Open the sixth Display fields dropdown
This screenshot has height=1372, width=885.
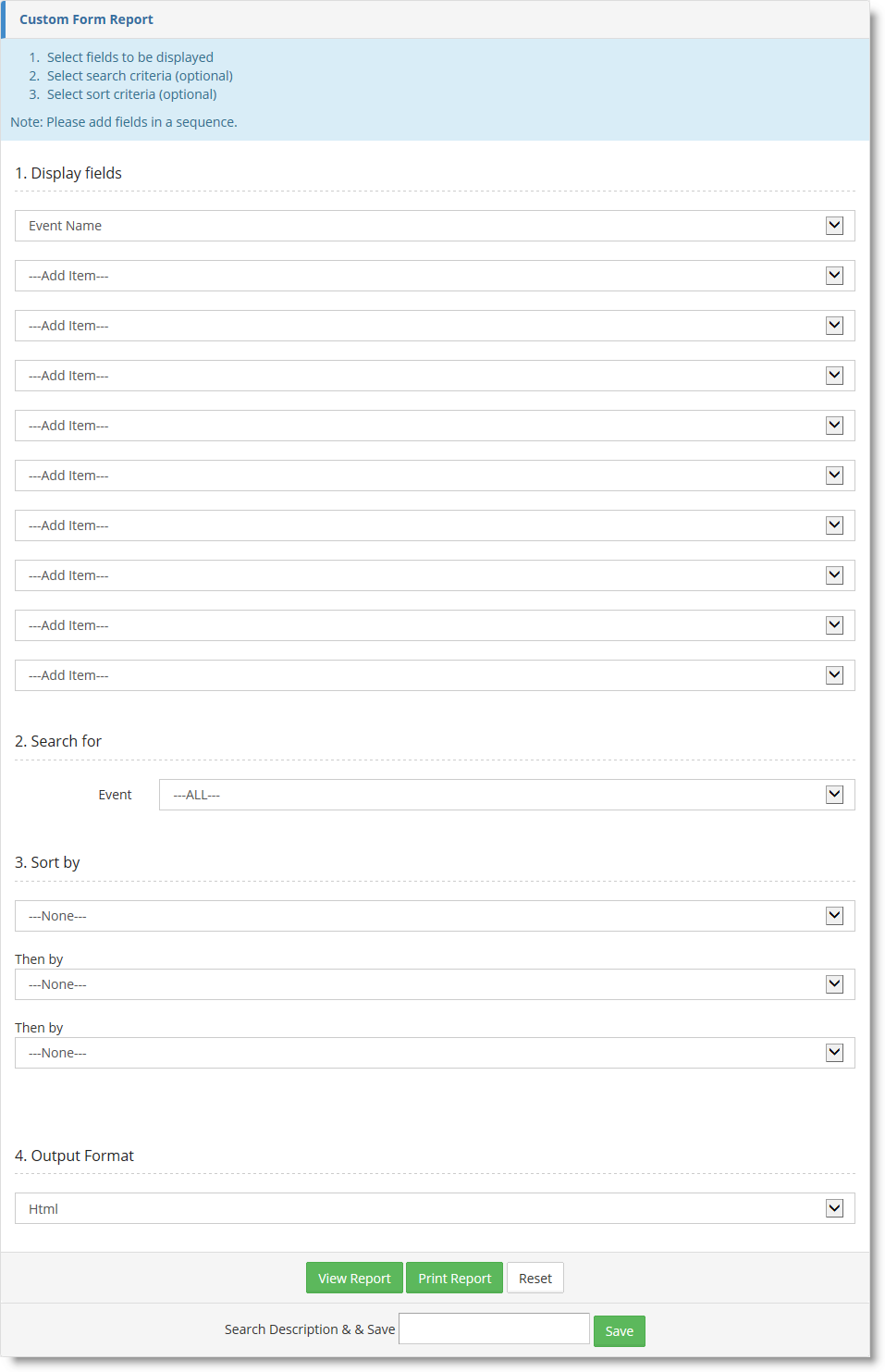coord(435,476)
